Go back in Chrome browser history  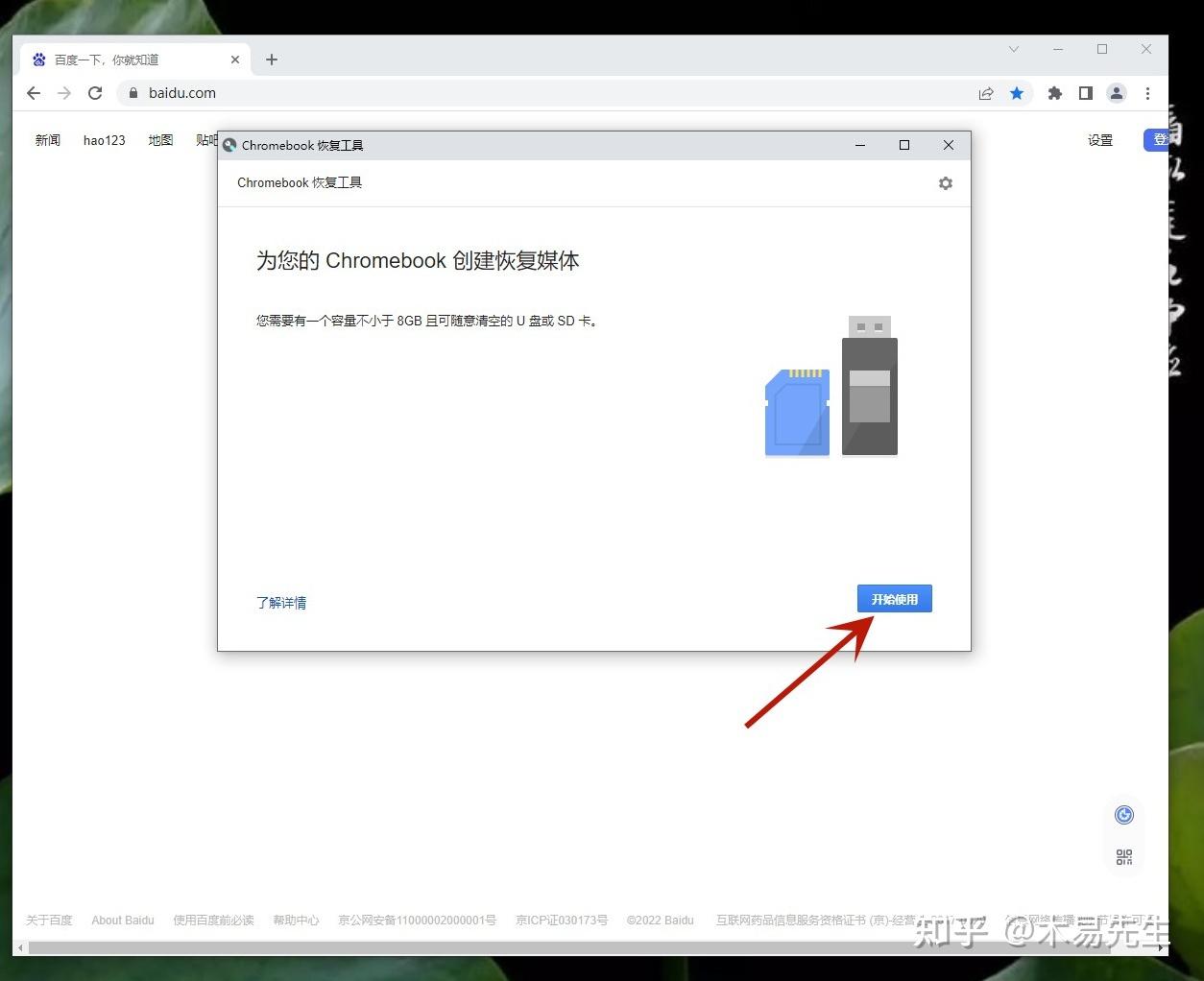[34, 93]
